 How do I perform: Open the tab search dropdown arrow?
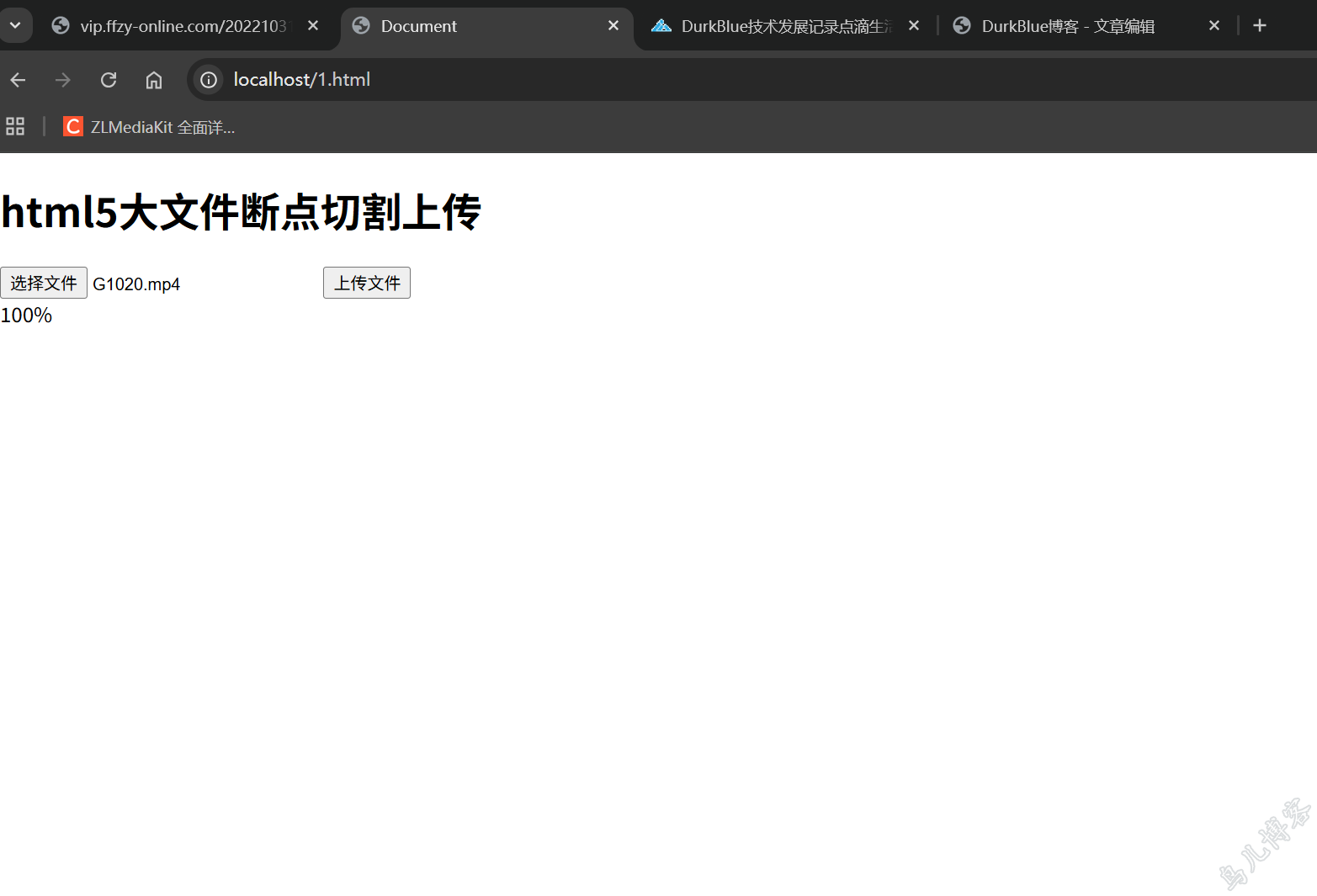[16, 25]
